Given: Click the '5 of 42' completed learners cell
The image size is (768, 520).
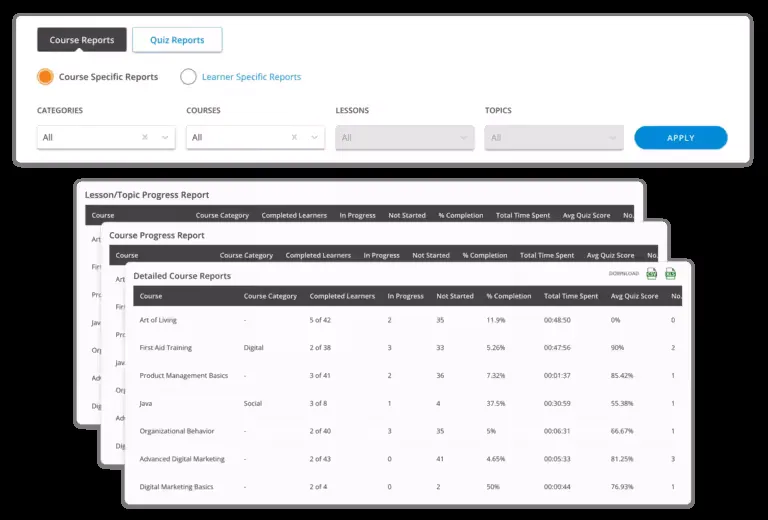Looking at the screenshot, I should click(320, 320).
